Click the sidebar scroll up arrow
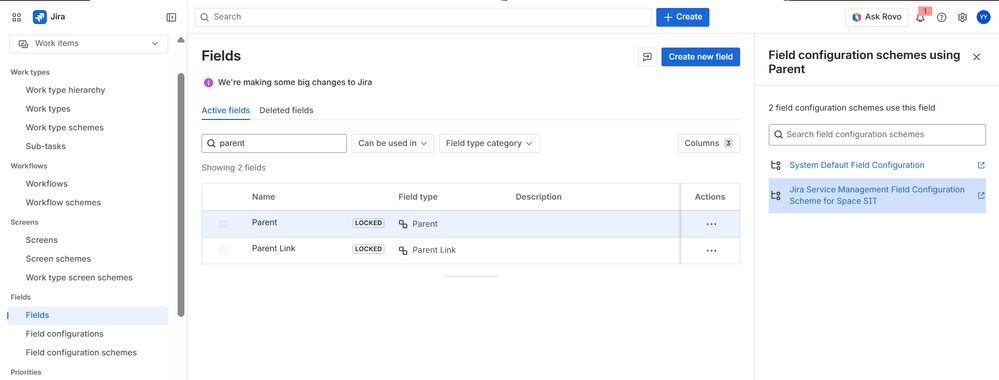 [181, 40]
